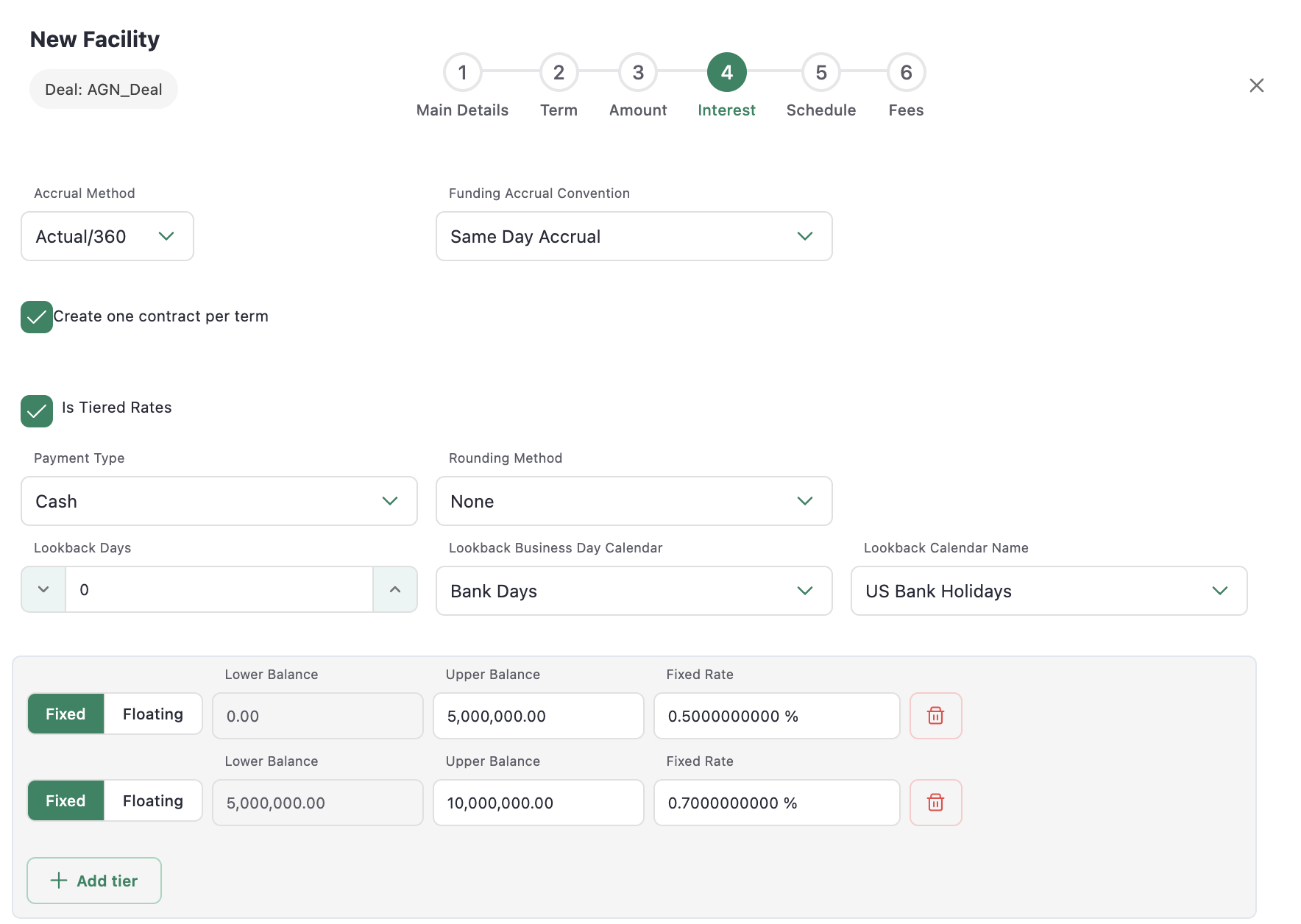Open Funding Accrual Convention dropdown
The image size is (1301, 924).
634,236
